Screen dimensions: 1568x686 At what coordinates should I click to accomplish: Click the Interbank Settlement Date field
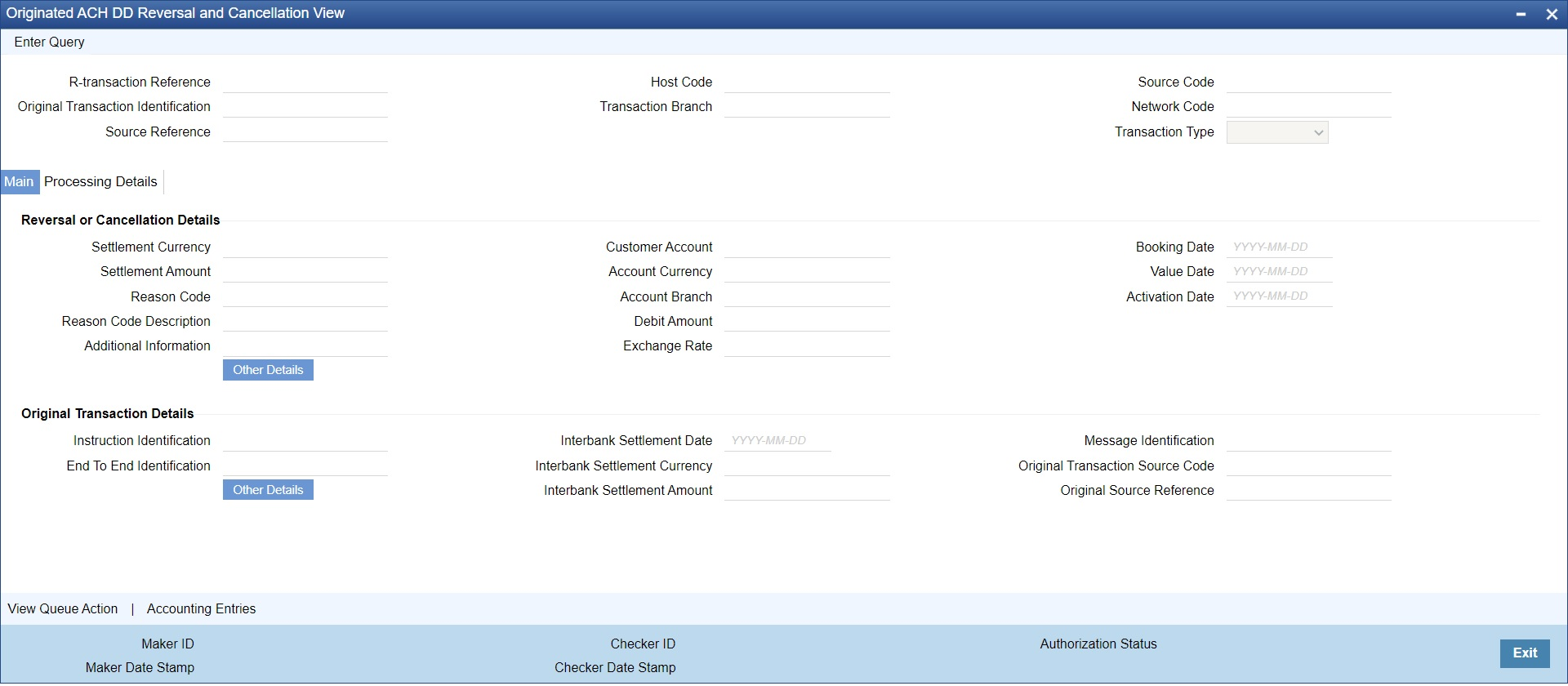point(777,441)
